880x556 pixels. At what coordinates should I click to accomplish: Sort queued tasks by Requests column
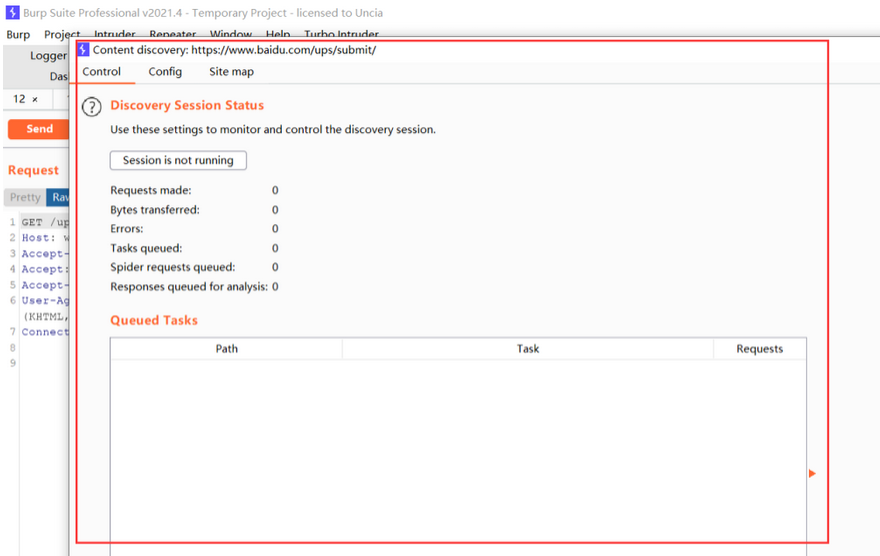pyautogui.click(x=759, y=348)
